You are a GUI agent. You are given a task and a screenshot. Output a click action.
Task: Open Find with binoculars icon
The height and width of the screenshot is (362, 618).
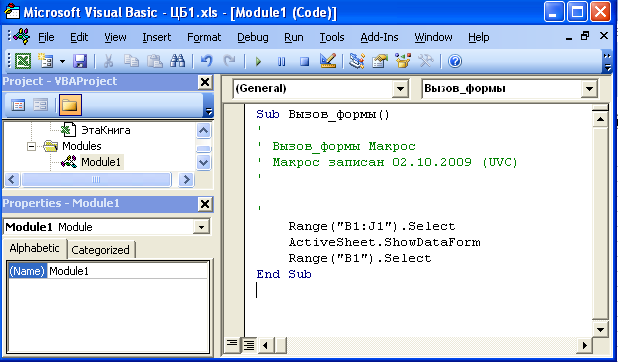177,61
